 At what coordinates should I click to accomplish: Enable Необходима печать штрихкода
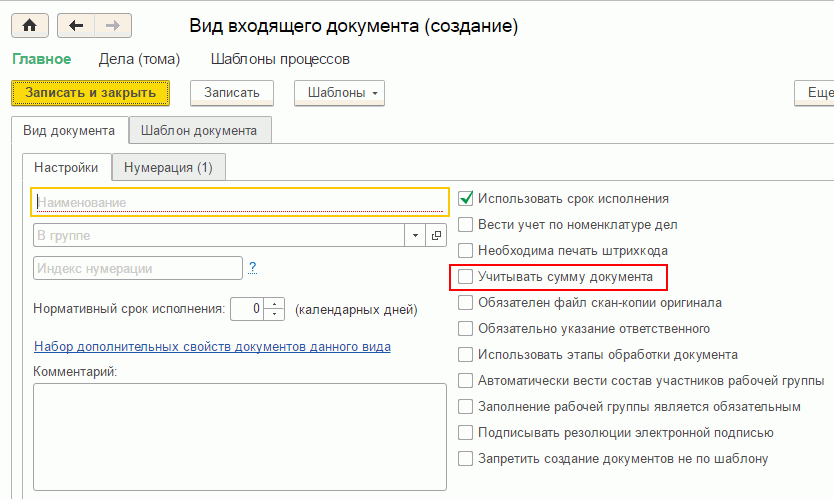465,250
